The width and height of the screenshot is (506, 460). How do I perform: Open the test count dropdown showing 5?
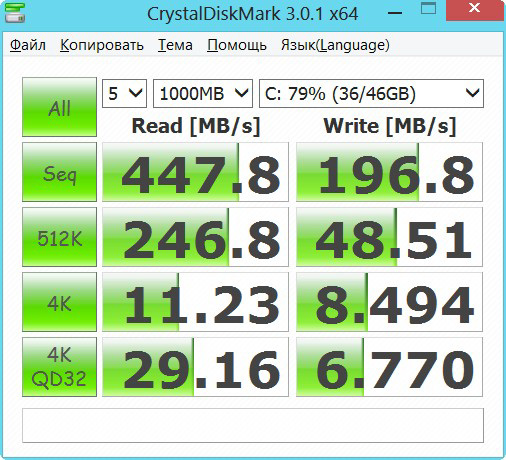(124, 93)
